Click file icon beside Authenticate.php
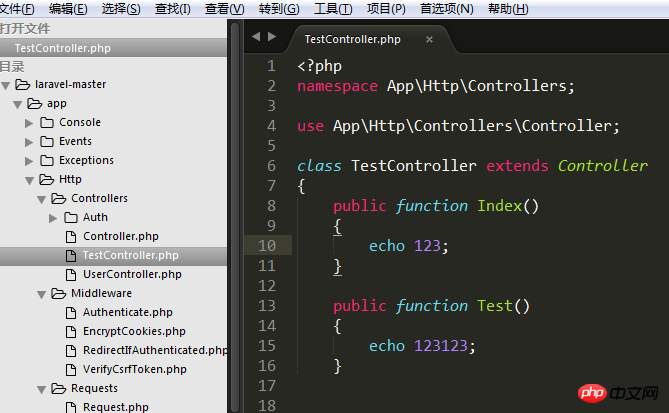The width and height of the screenshot is (669, 413). click(71, 313)
